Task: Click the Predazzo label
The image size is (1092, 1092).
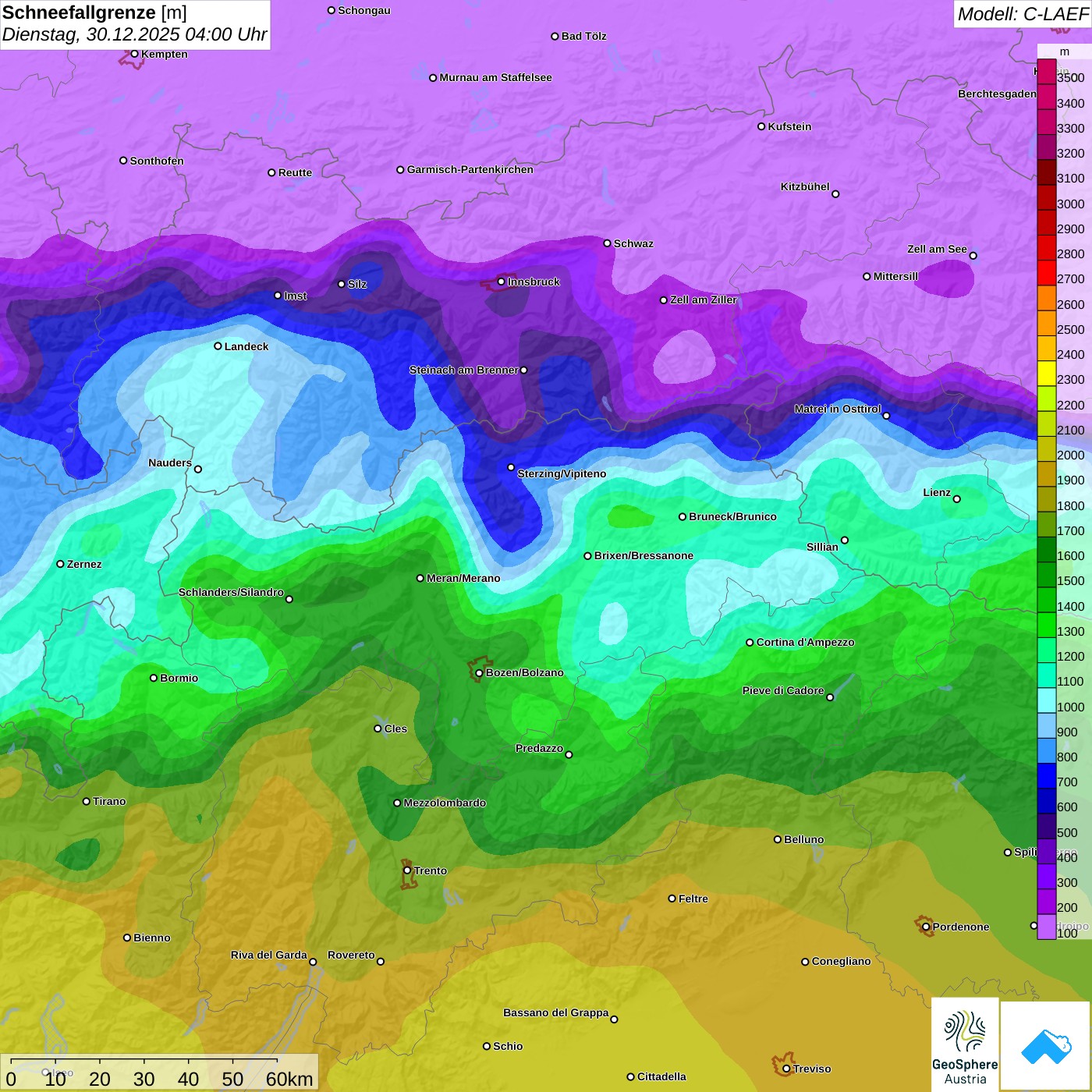Action: (539, 748)
